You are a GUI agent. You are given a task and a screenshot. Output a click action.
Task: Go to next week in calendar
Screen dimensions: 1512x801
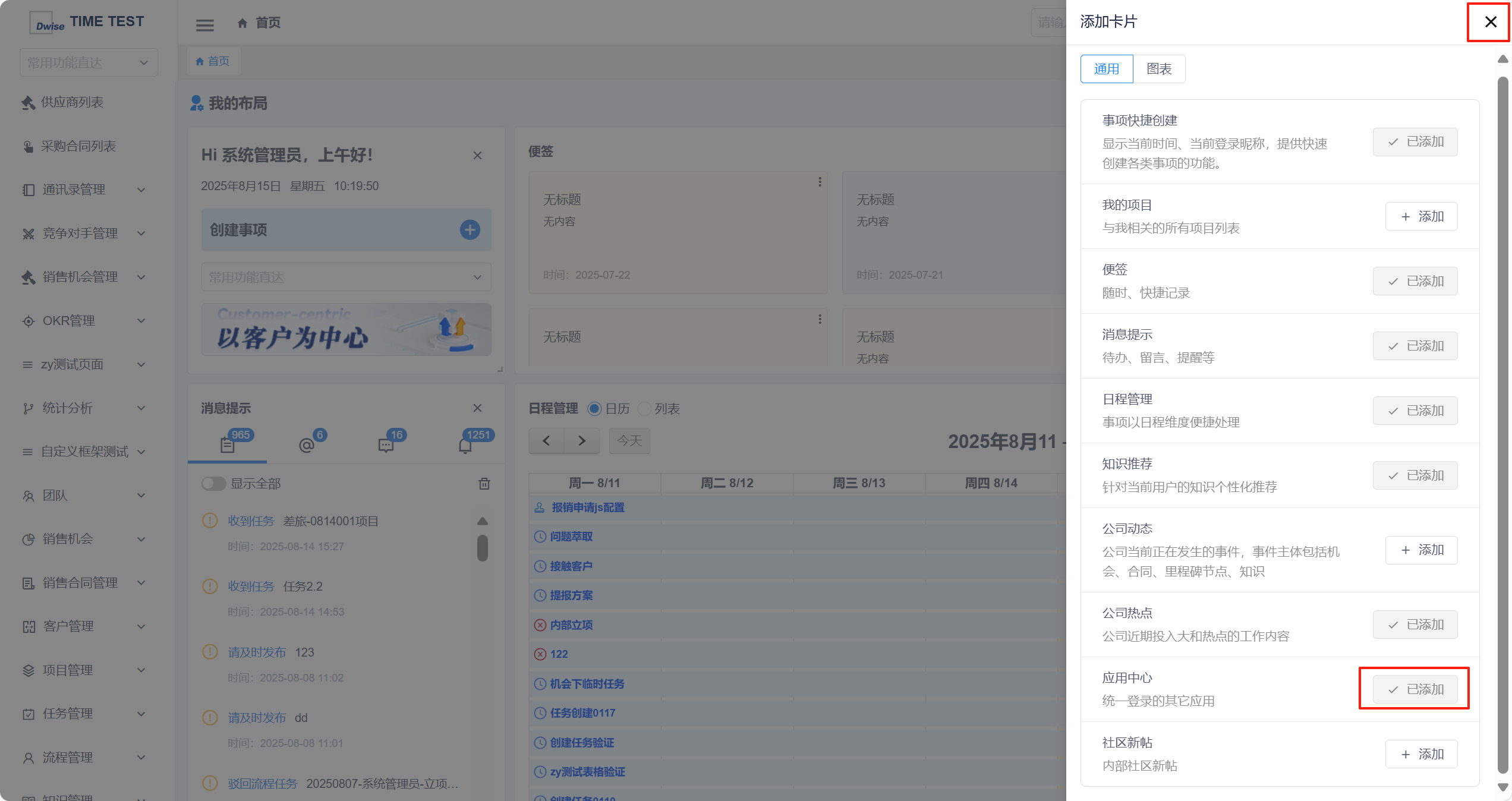[x=582, y=441]
